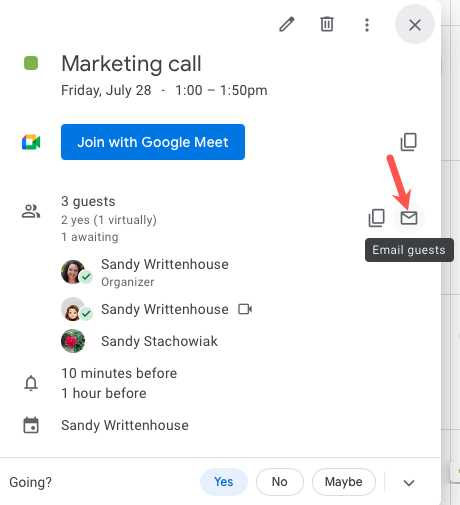The image size is (460, 505).
Task: Click the 'Sandy Stachowiak' guest name
Action: tap(159, 341)
